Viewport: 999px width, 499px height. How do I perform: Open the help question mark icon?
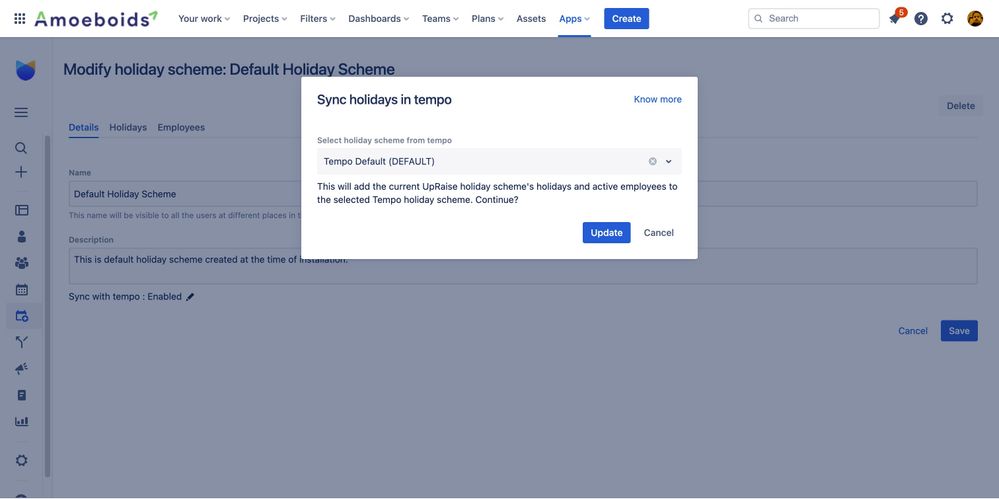click(x=921, y=18)
